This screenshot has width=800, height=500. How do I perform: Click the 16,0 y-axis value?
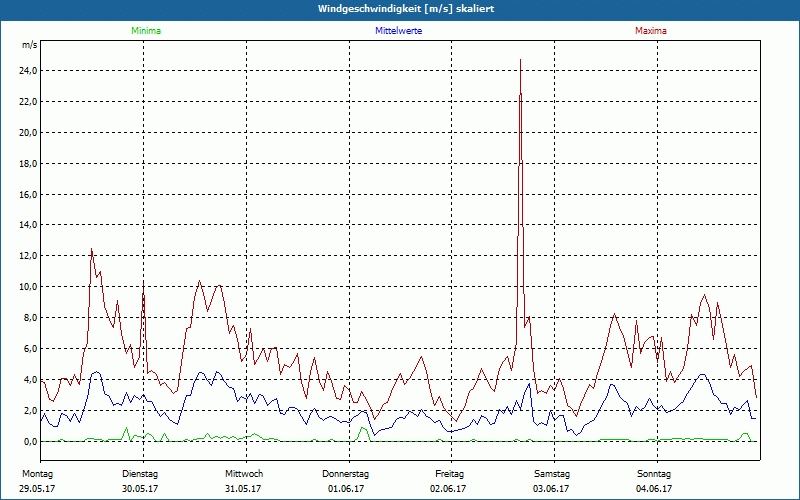click(x=28, y=194)
